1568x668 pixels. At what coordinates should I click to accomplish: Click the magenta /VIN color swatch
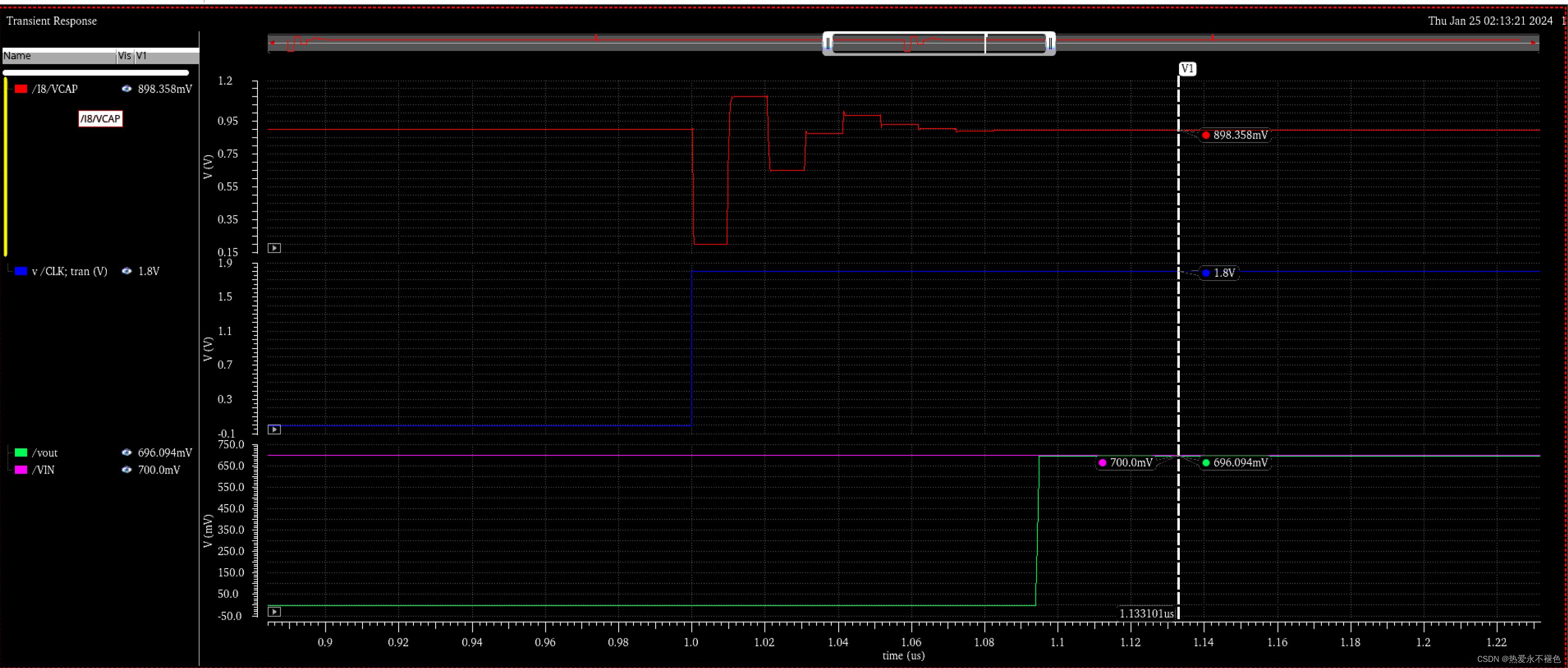21,470
